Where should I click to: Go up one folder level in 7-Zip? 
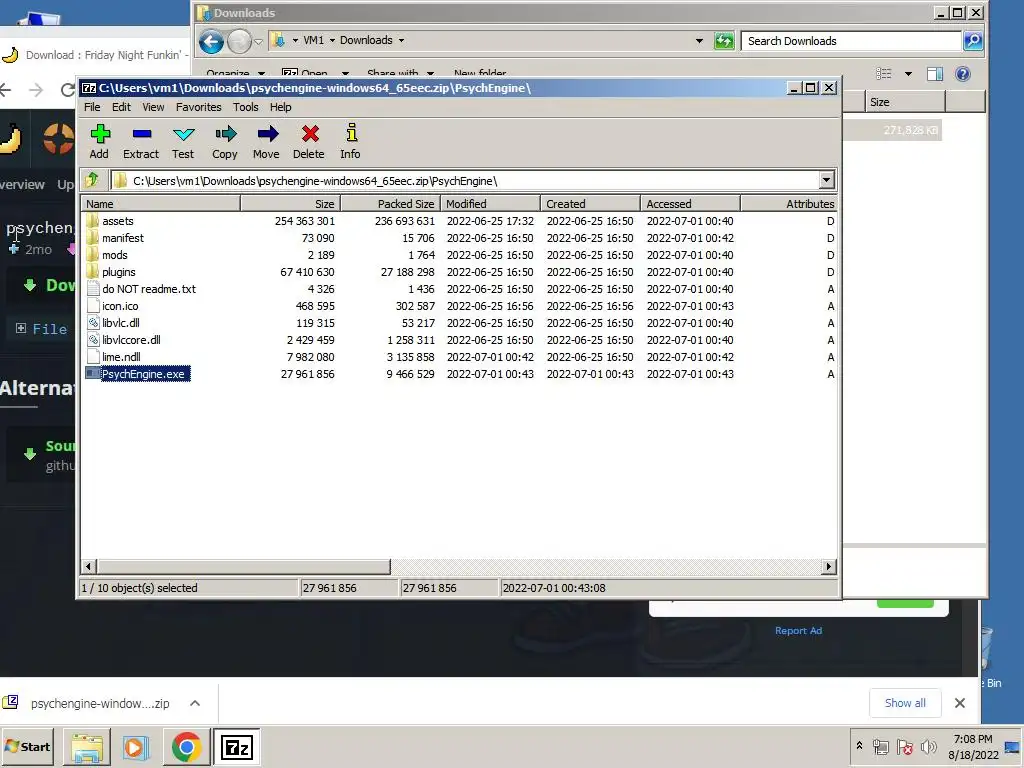(x=93, y=180)
